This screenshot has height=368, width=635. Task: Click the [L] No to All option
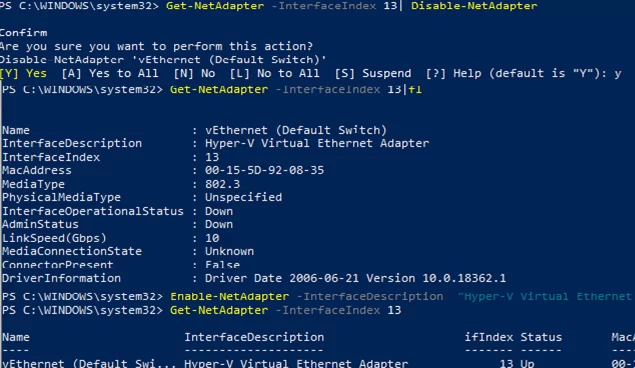click(x=274, y=73)
